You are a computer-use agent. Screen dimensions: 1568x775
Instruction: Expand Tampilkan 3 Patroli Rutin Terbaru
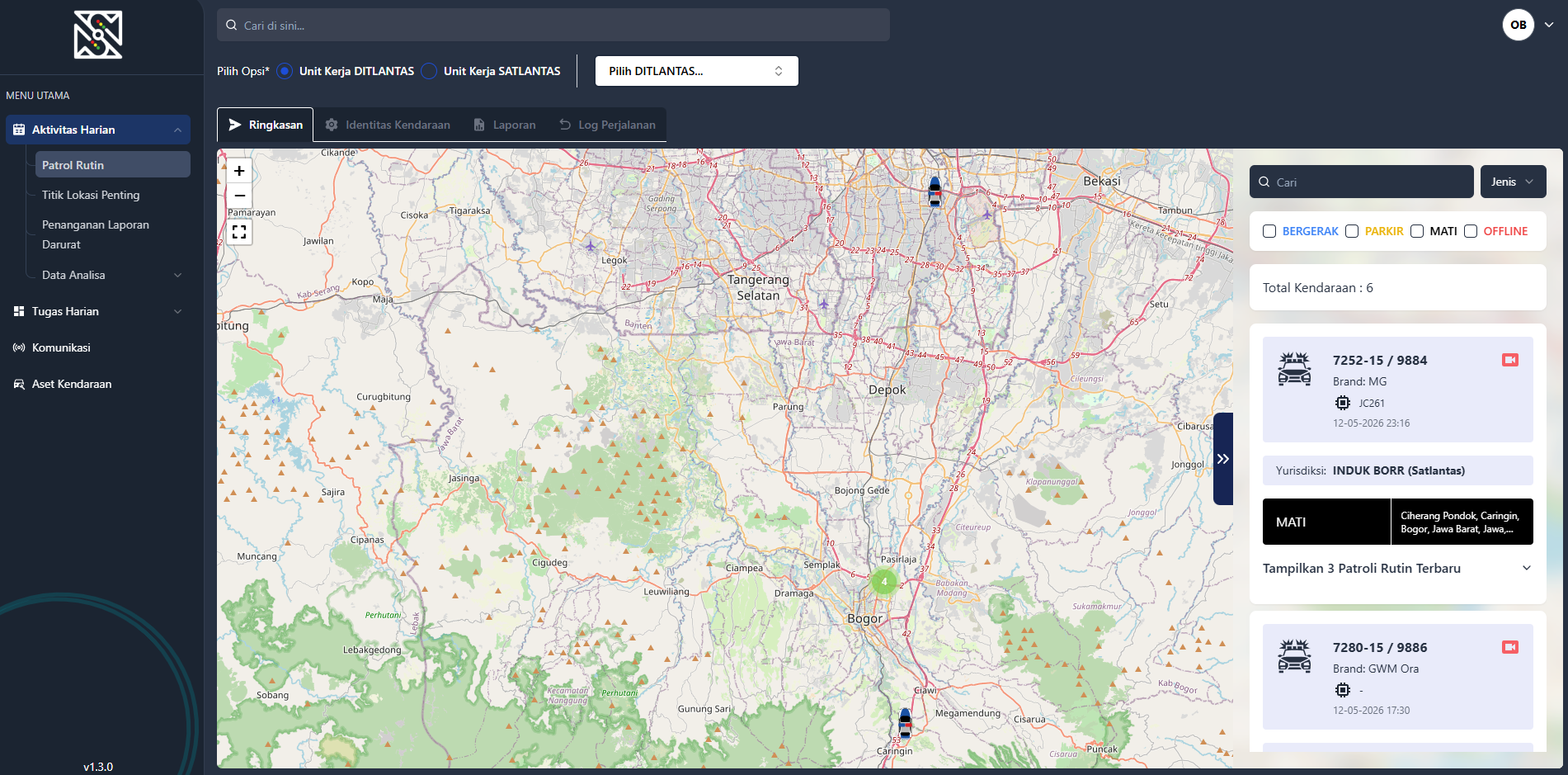(1398, 568)
